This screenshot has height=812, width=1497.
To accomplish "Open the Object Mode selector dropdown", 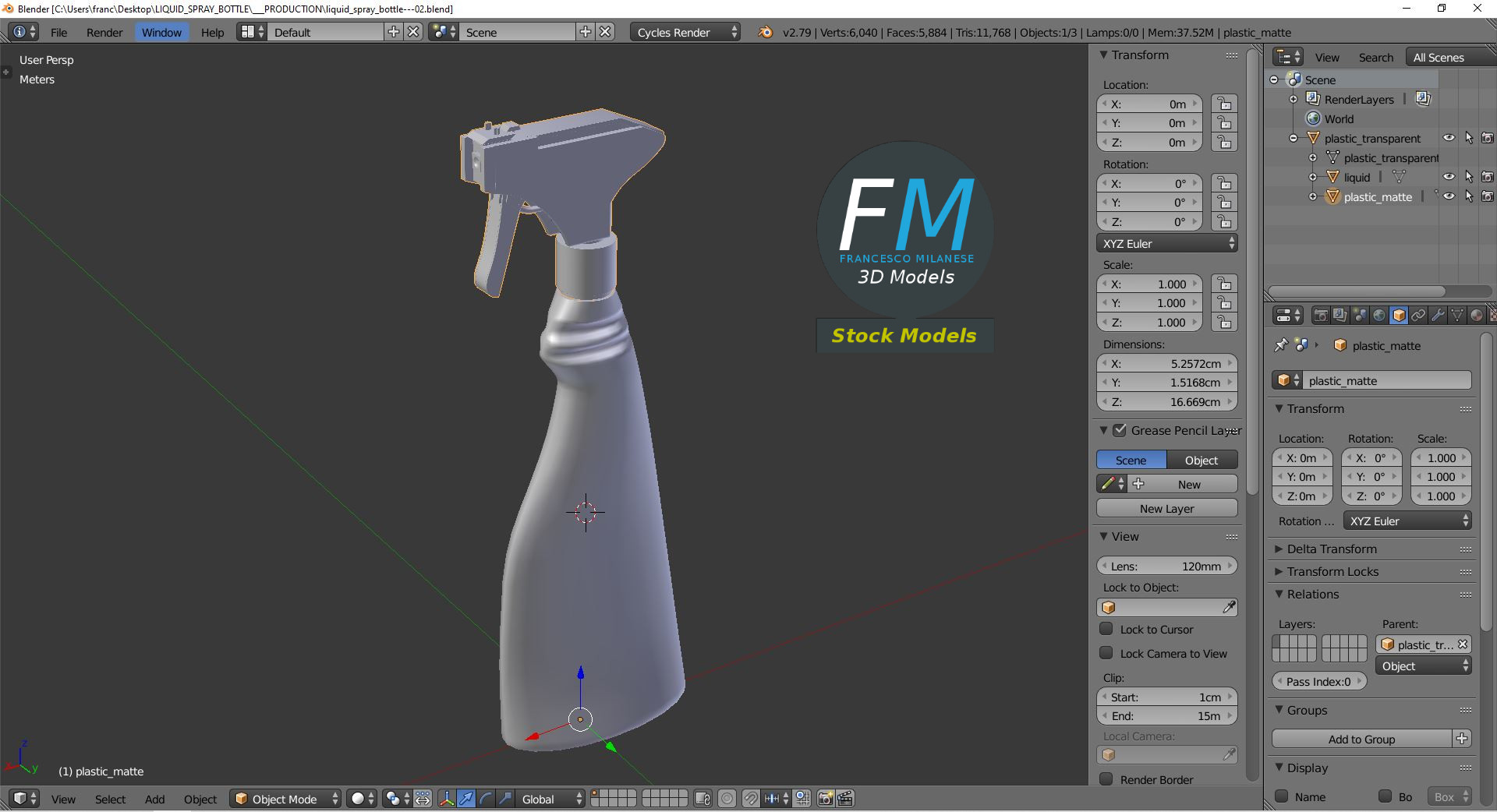I will click(286, 799).
